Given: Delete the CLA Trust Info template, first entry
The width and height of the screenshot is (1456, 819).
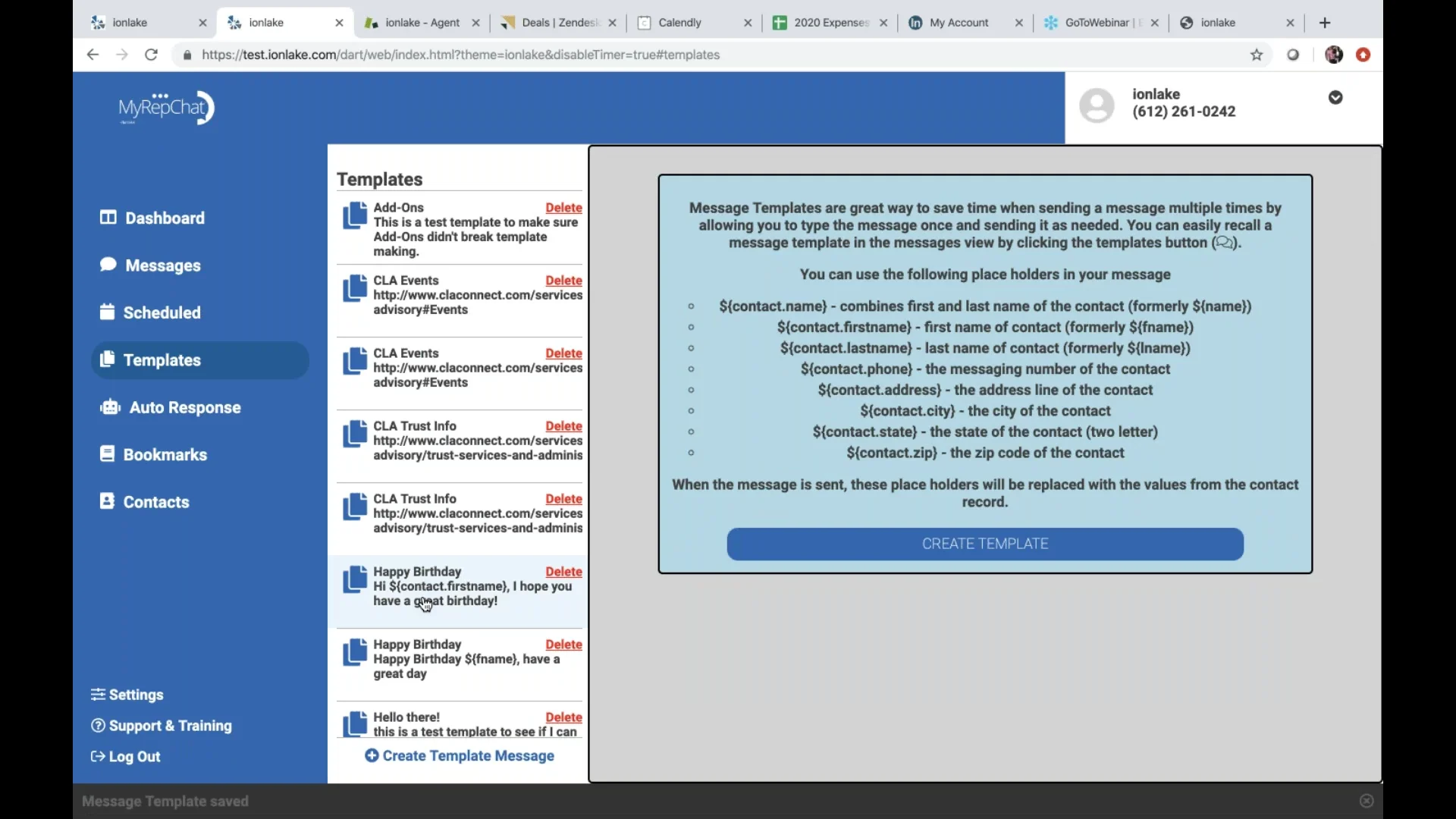Looking at the screenshot, I should coord(563,426).
